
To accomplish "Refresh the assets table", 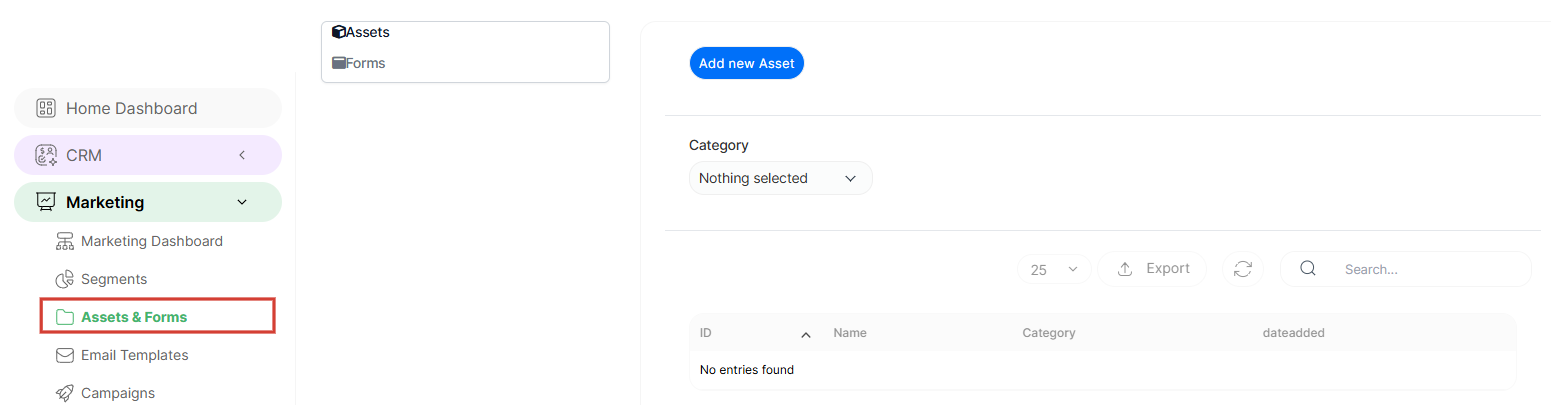I will pyautogui.click(x=1243, y=269).
